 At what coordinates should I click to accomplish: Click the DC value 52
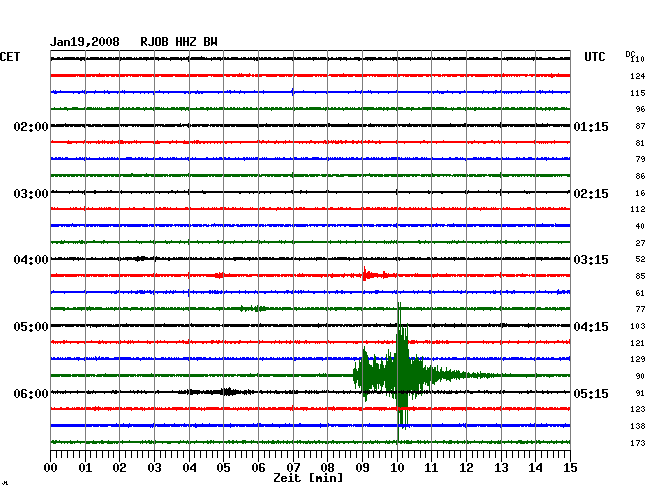point(640,259)
